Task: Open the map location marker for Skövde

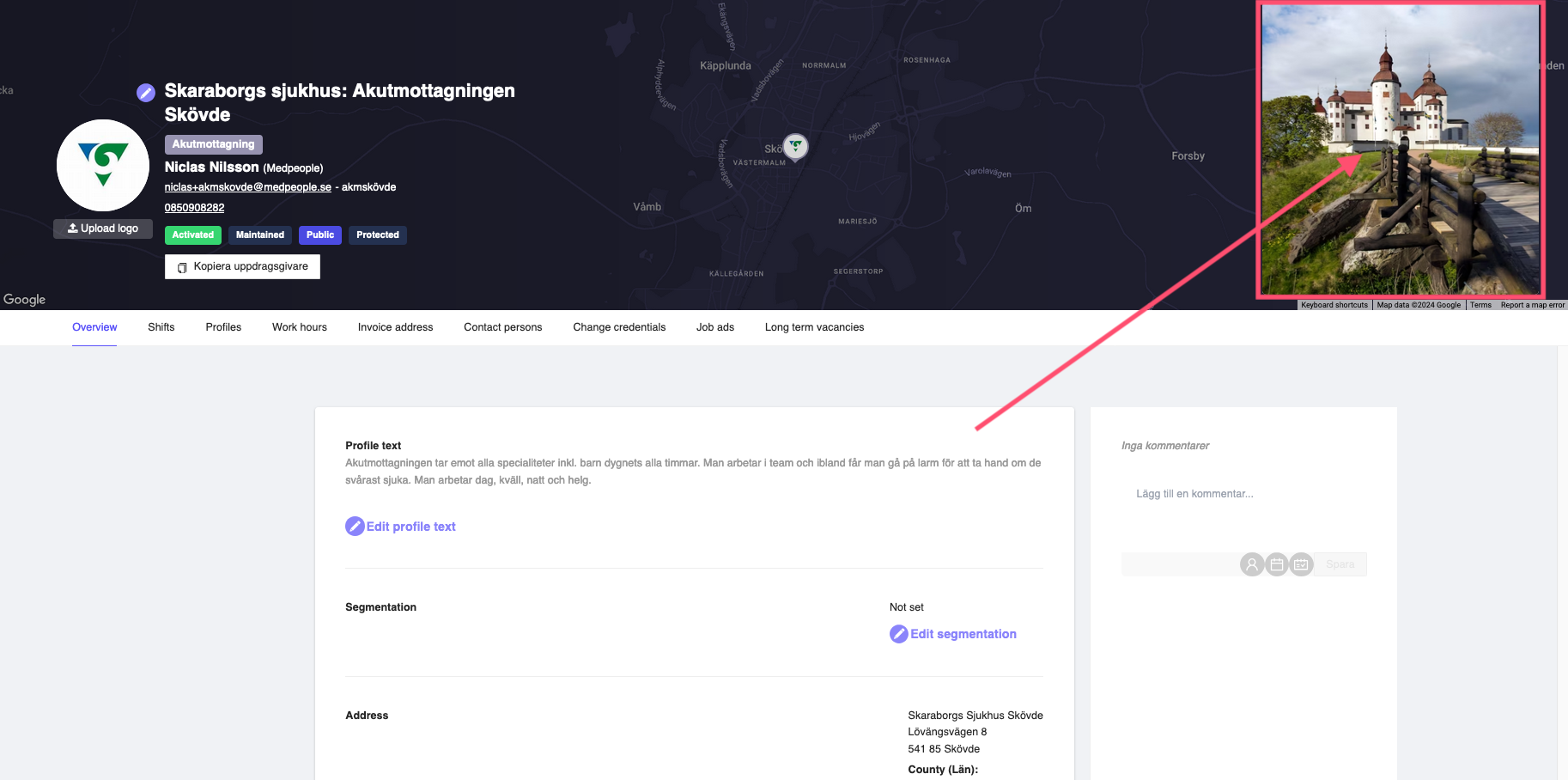Action: (795, 147)
